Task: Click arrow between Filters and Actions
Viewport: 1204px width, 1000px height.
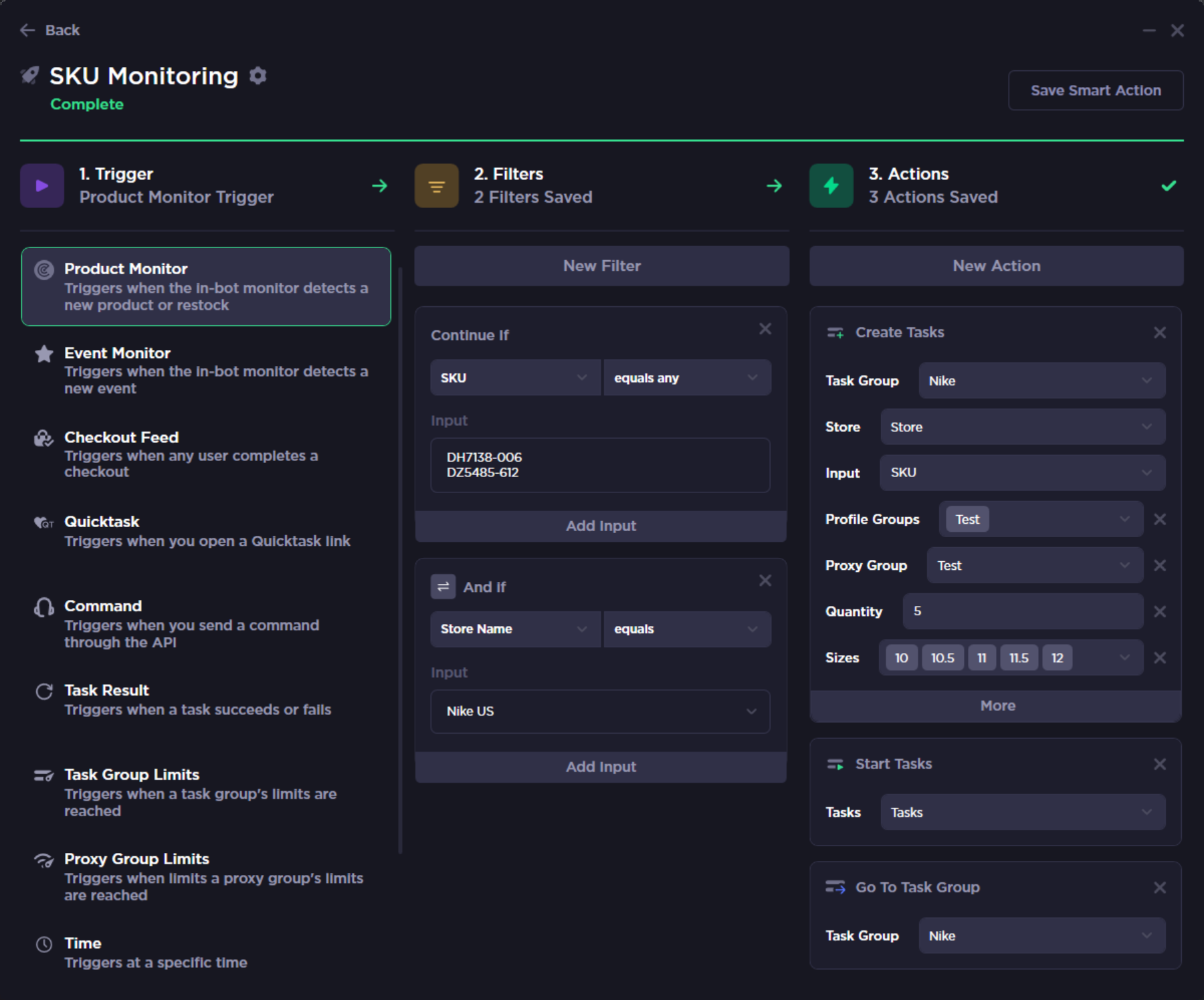Action: 775,186
